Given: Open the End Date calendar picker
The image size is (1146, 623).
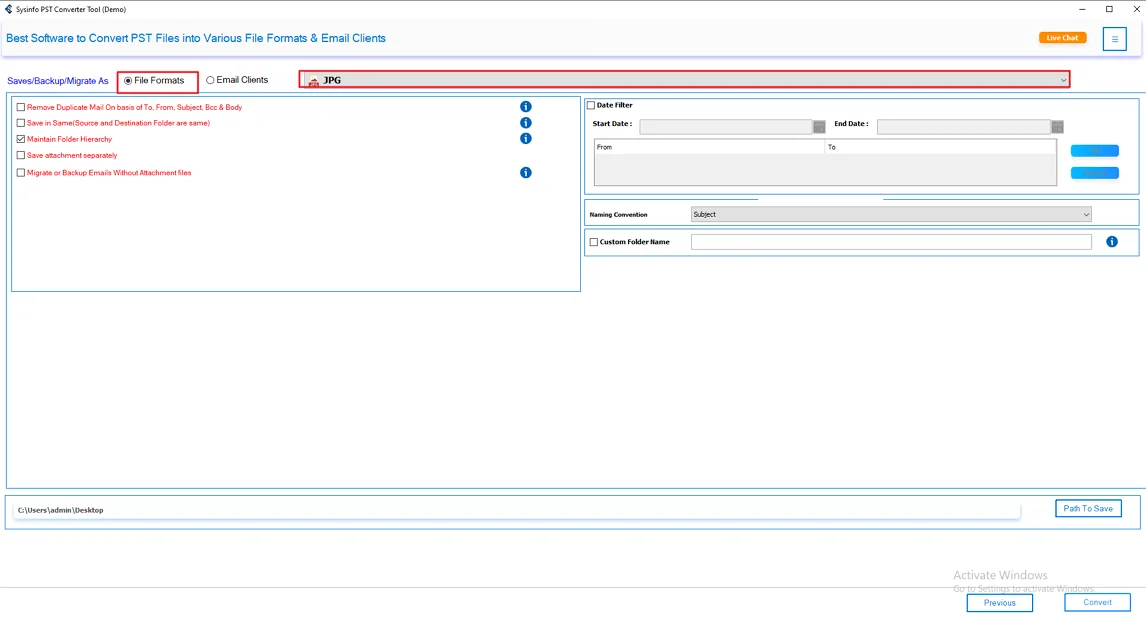Looking at the screenshot, I should pos(1057,127).
